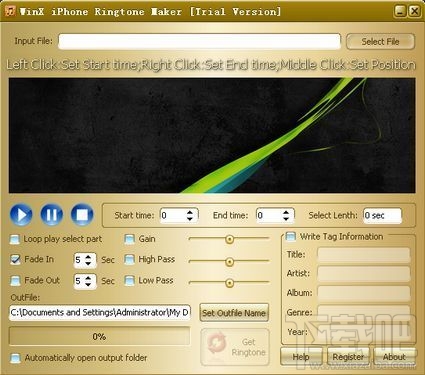Open the Register button

coord(348,357)
